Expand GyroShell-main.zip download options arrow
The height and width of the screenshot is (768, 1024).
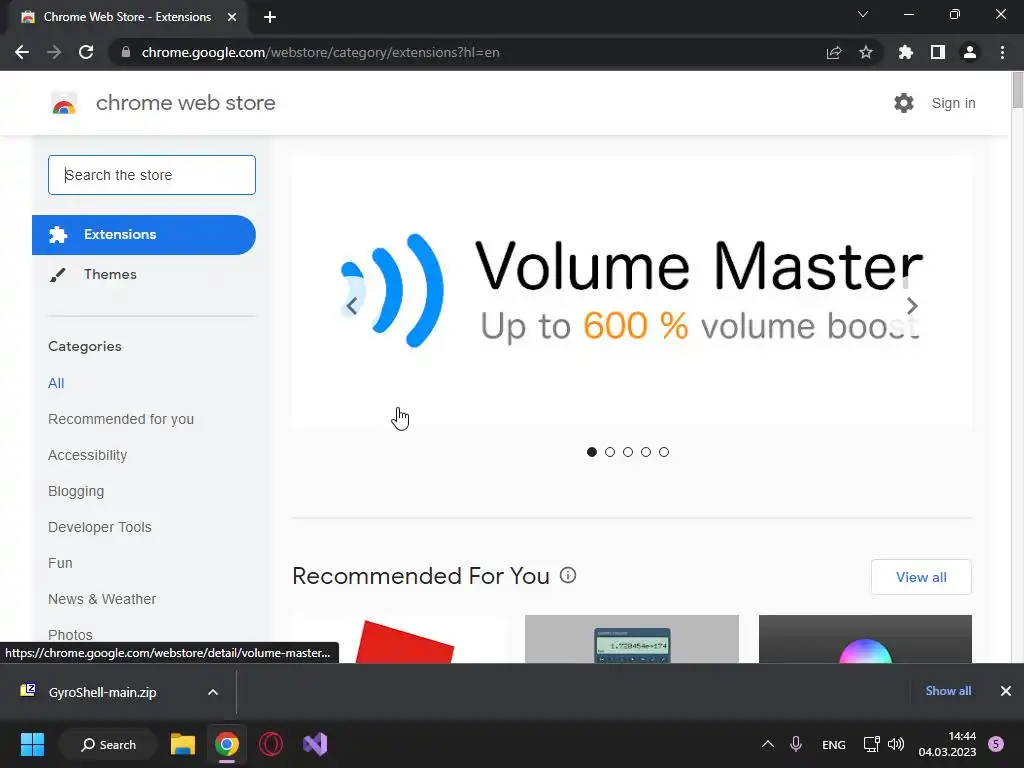coord(213,692)
